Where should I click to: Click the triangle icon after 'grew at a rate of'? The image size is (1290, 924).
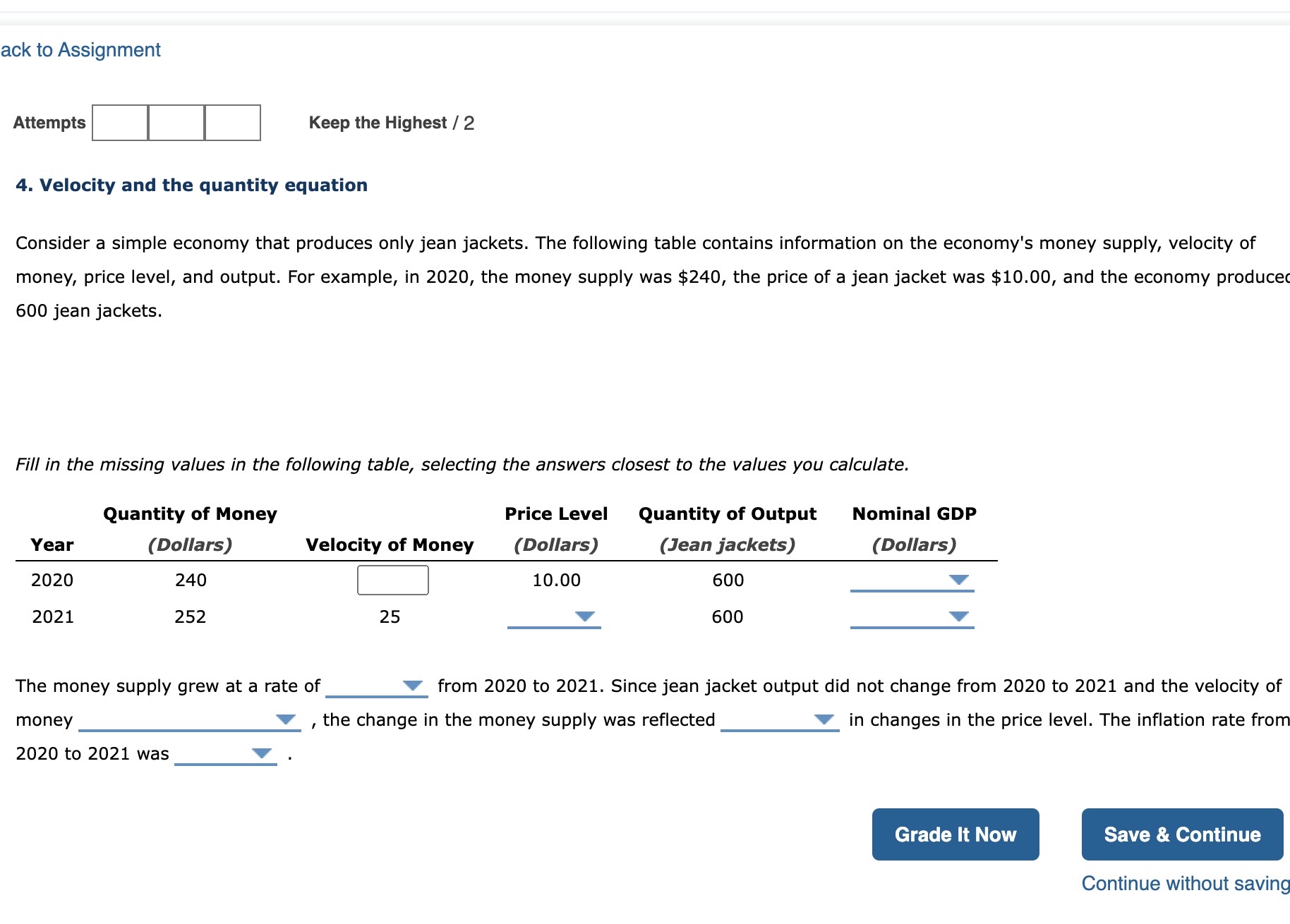(412, 683)
